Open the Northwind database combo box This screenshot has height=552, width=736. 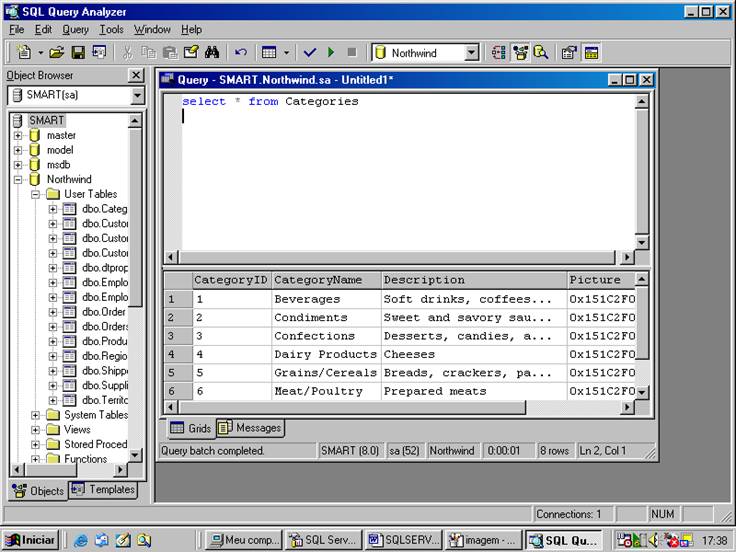472,53
